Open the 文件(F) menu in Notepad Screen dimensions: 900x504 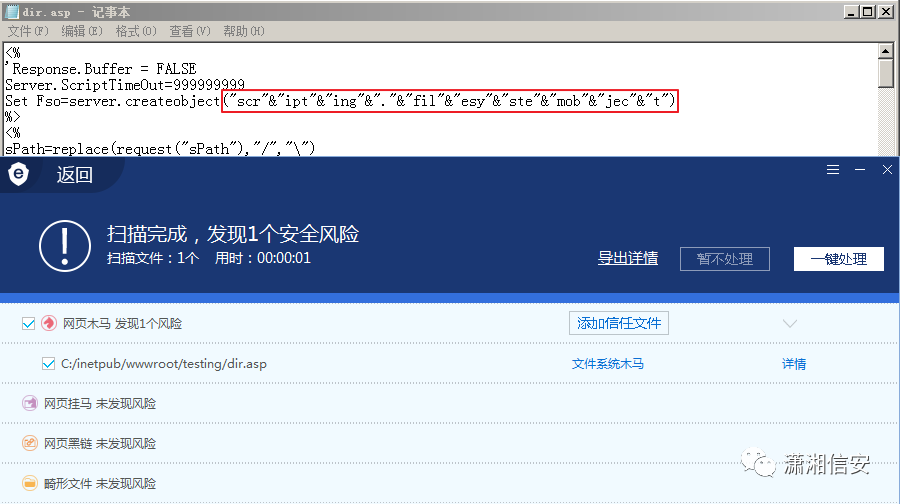[28, 31]
